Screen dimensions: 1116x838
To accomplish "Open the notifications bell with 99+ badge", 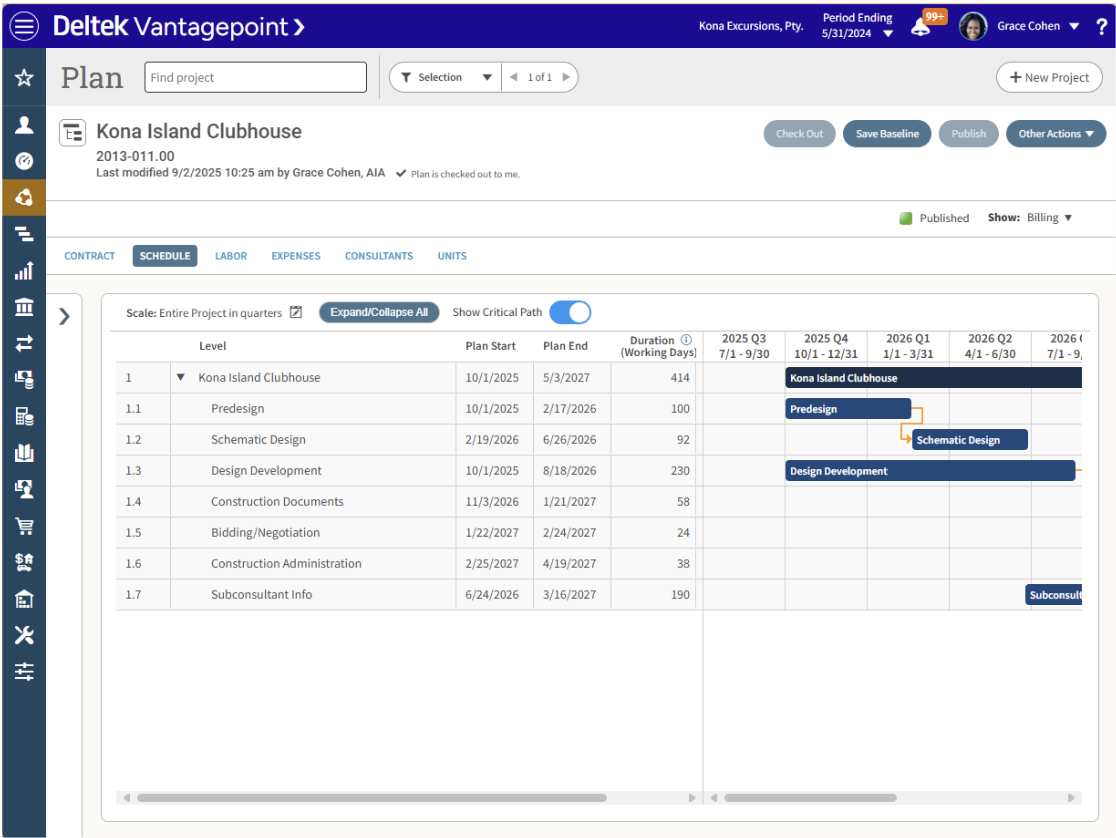I will click(918, 26).
